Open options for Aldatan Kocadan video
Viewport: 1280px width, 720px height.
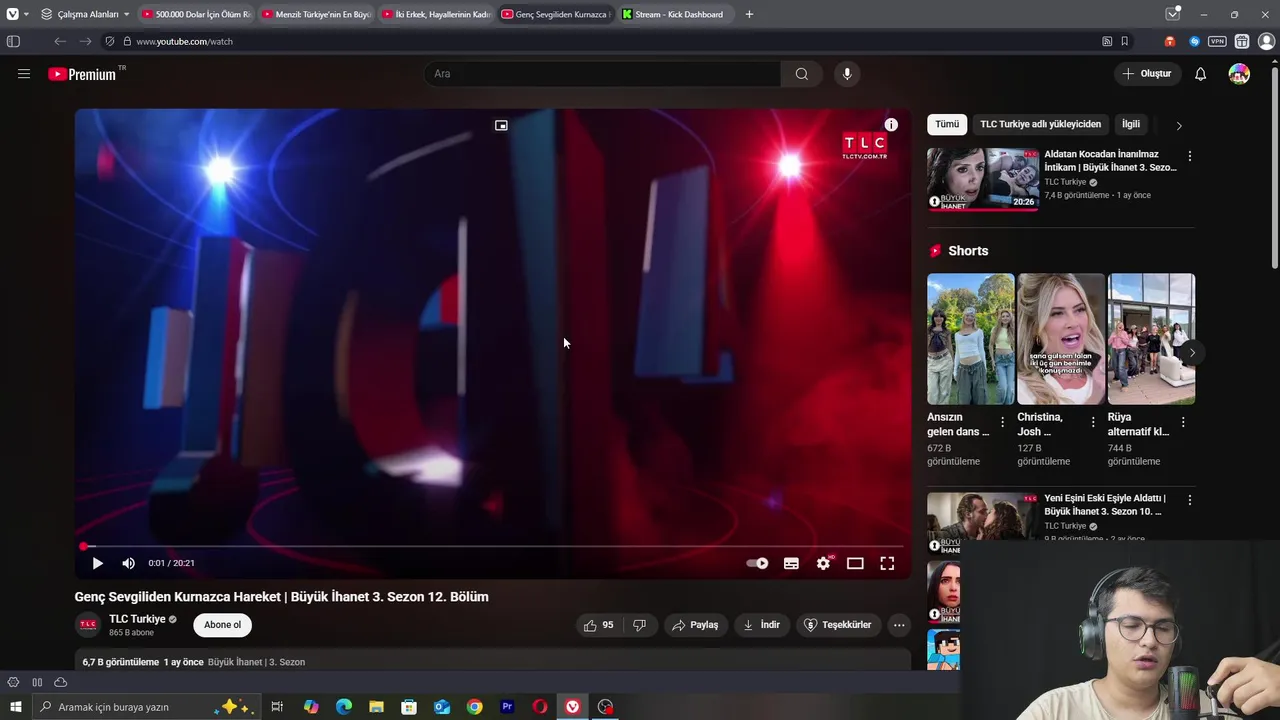[x=1189, y=156]
